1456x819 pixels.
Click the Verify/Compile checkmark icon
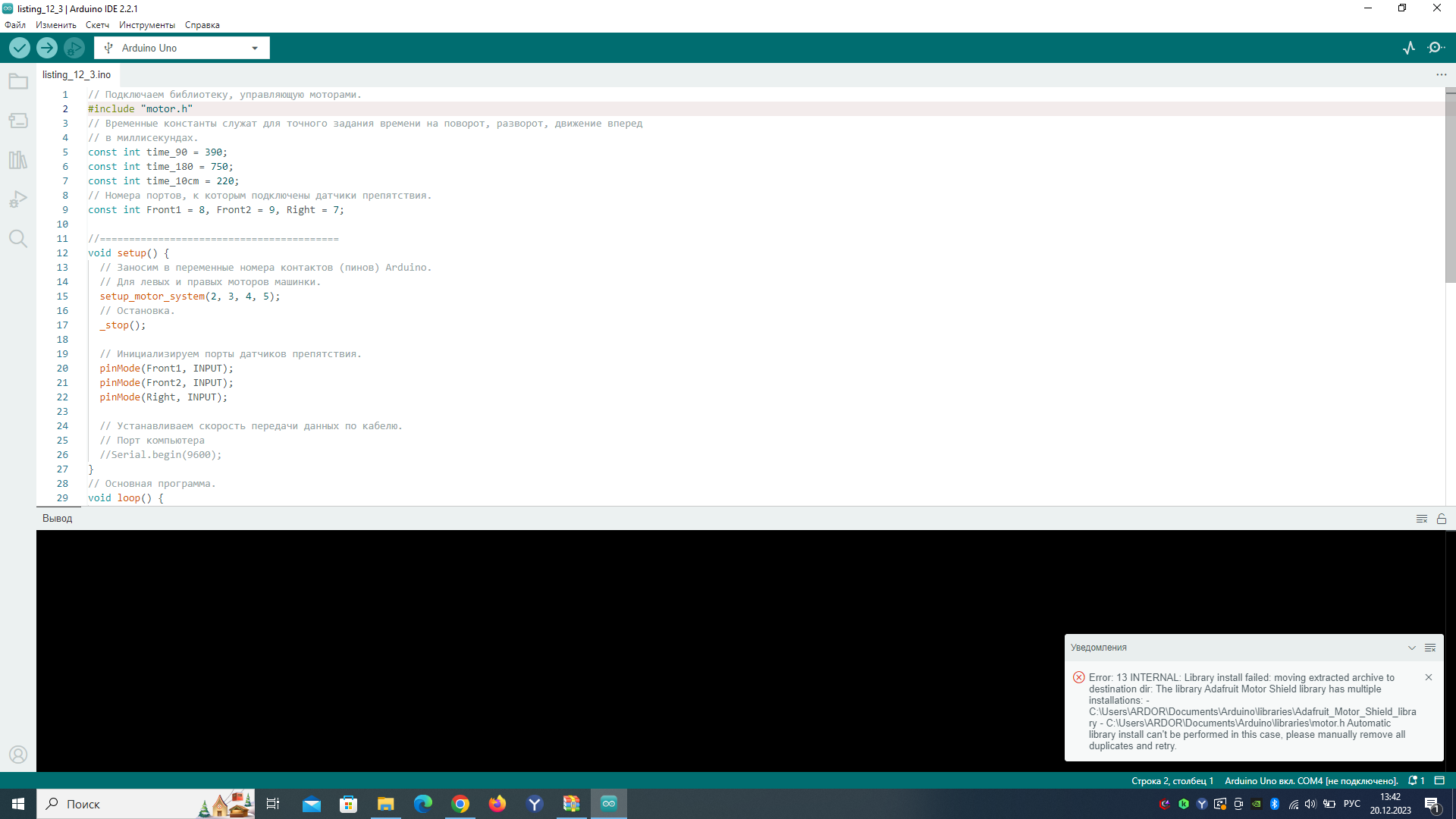click(19, 47)
